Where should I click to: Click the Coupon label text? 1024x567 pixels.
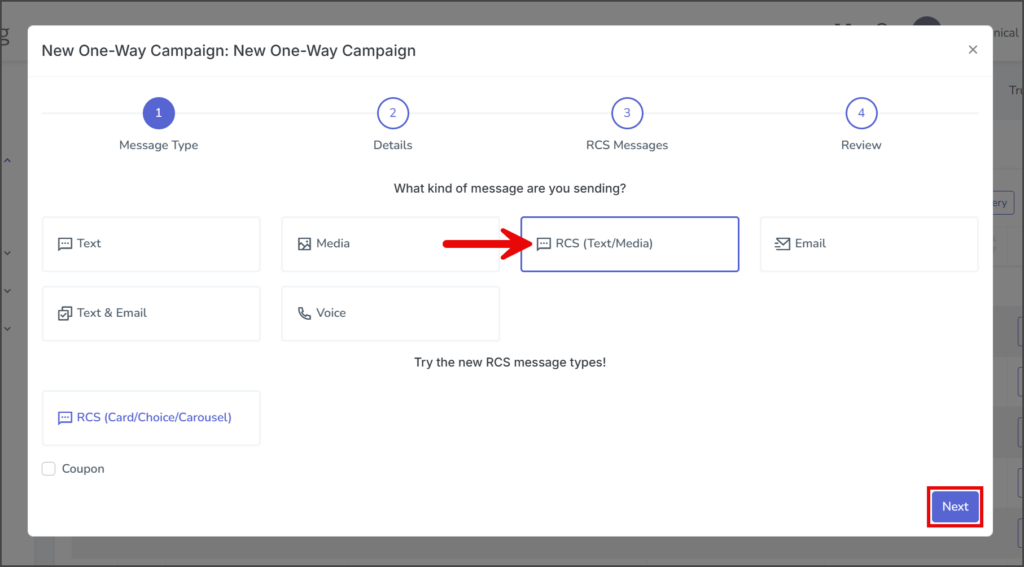(x=83, y=469)
